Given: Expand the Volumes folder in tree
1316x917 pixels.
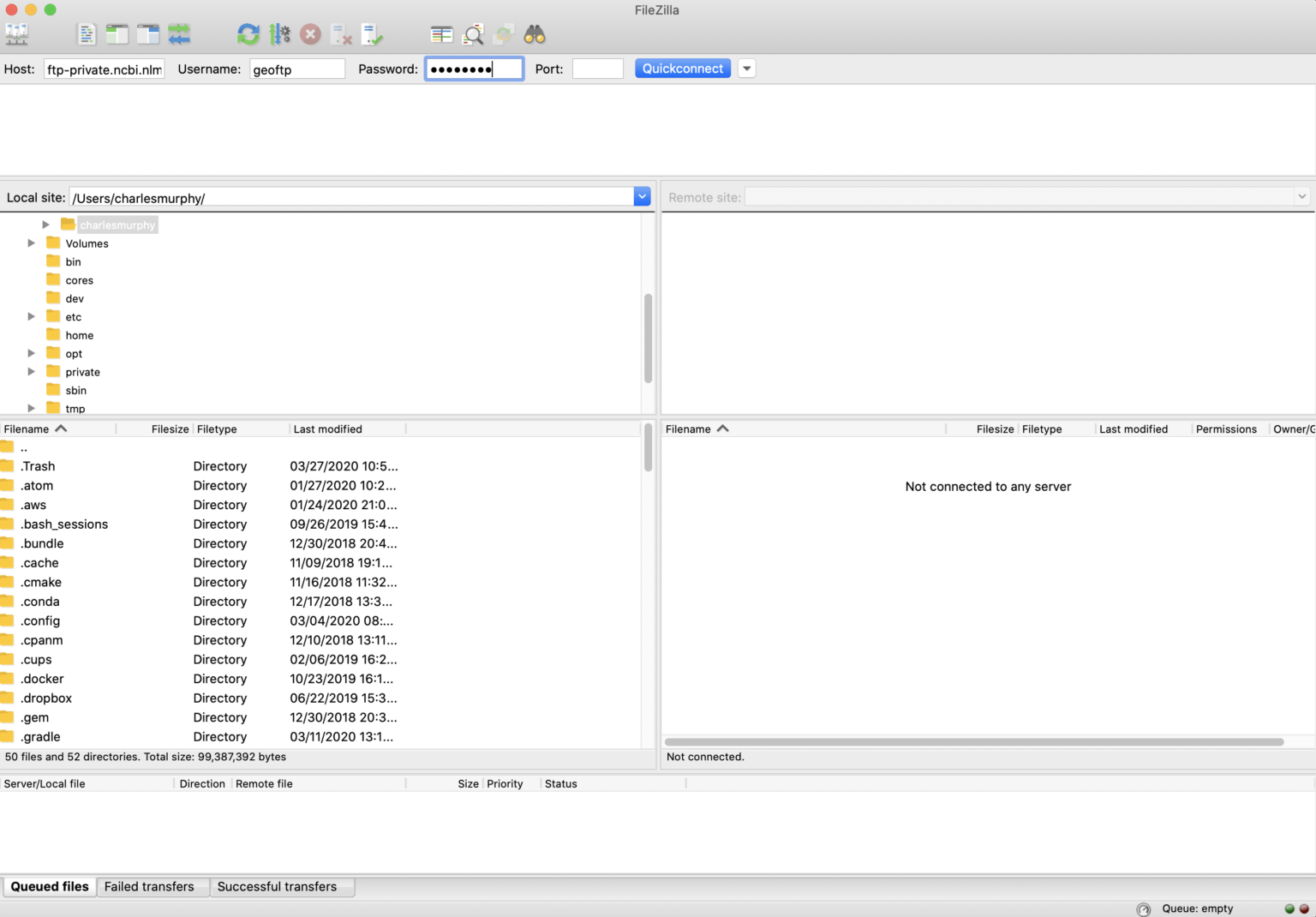Looking at the screenshot, I should 32,243.
